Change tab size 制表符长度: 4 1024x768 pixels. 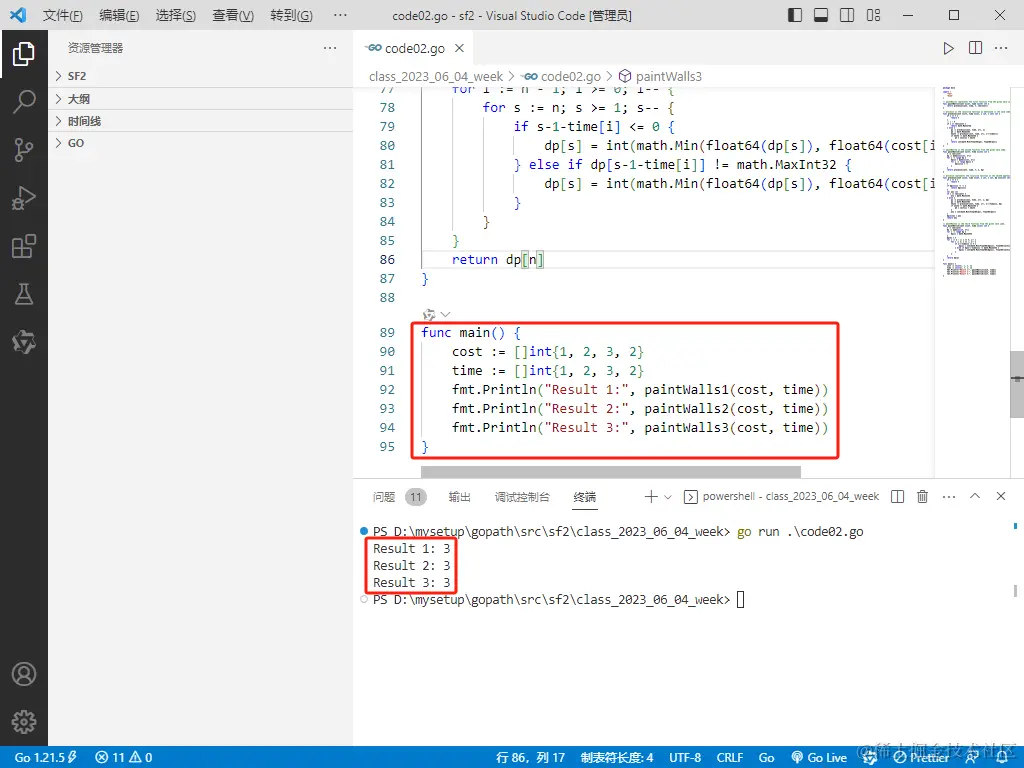pos(616,758)
